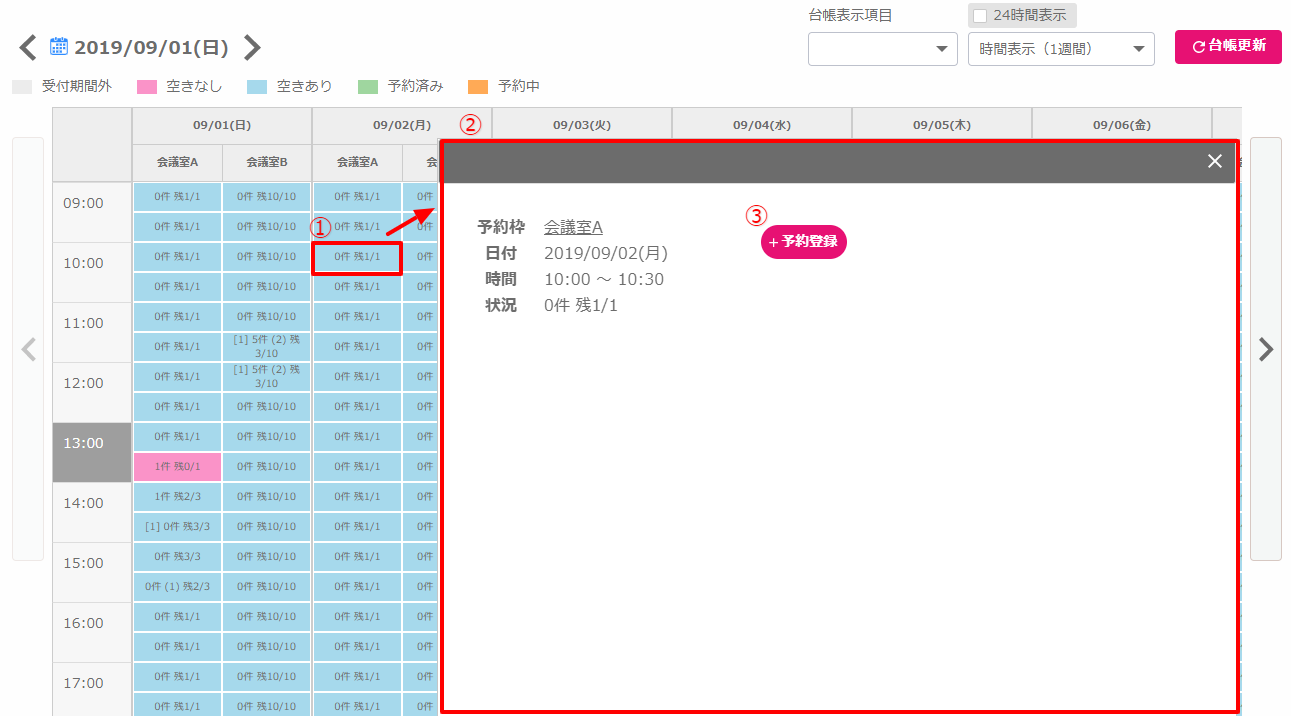Viewport: 1291px width, 716px height.
Task: Select the pink full slot 1件 残0/1
Action: (177, 467)
